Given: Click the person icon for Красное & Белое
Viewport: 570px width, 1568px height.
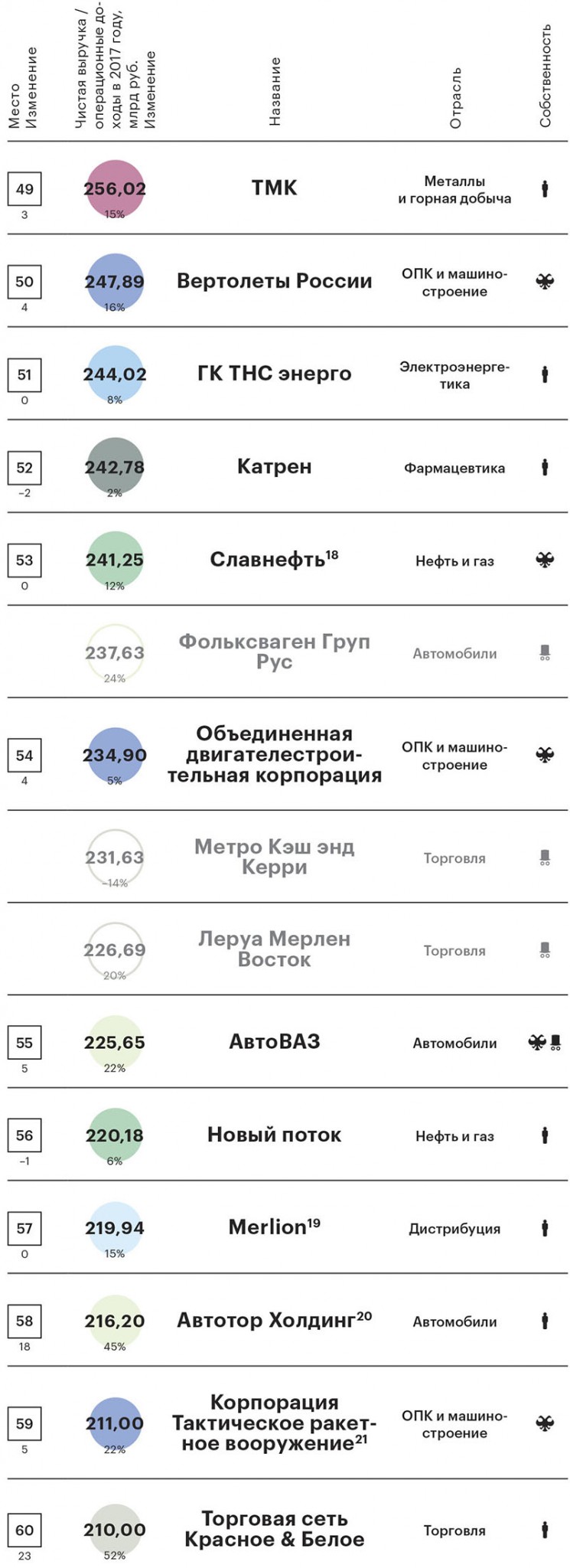Looking at the screenshot, I should (545, 1530).
